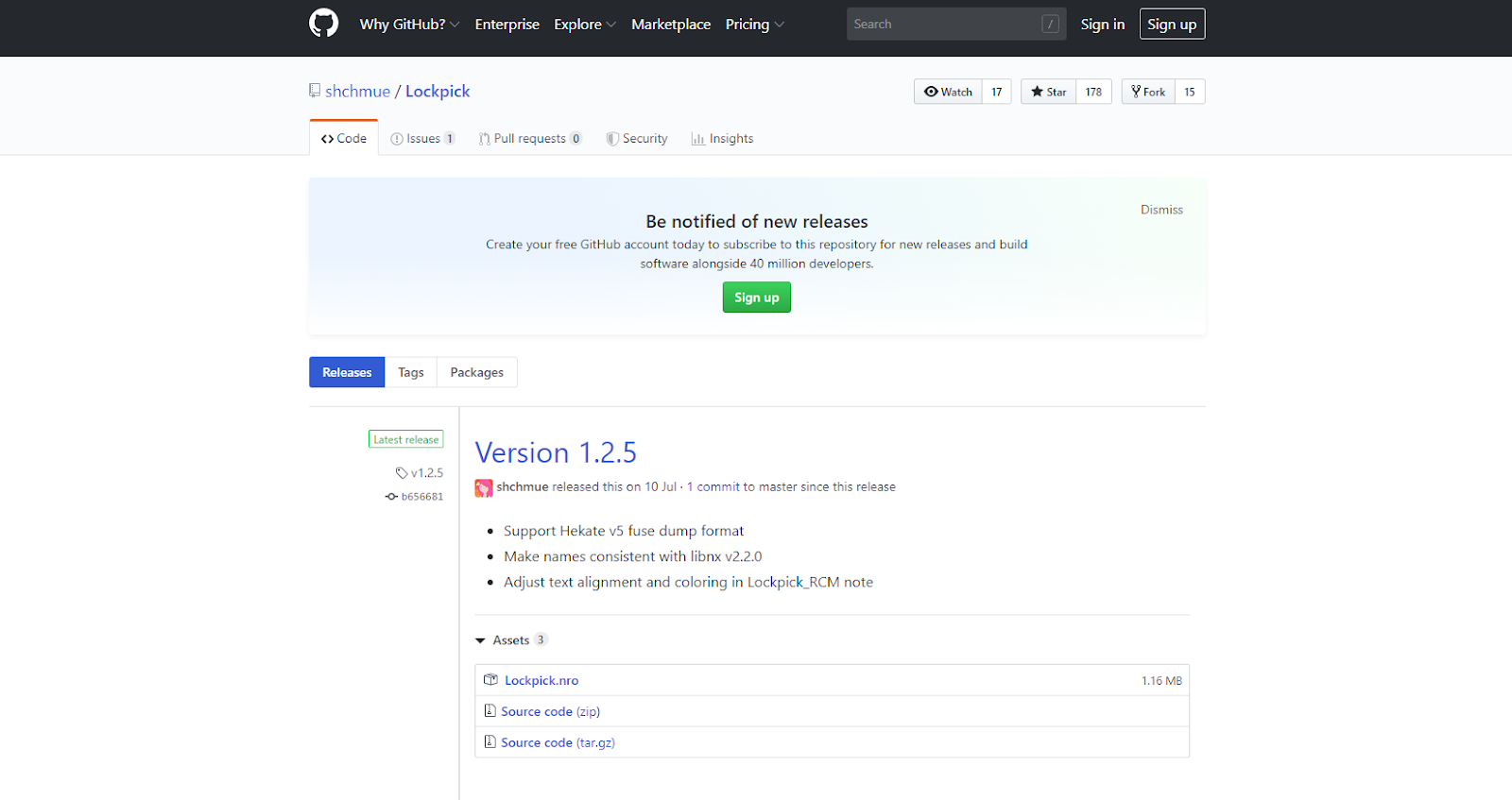Open the shchmue owner profile link
Screen dimensions: 1512x800
[x=357, y=91]
